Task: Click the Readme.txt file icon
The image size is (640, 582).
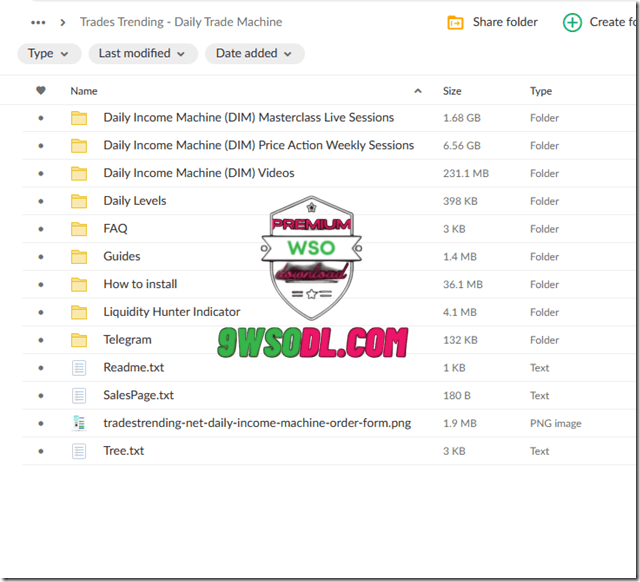Action: 79,368
